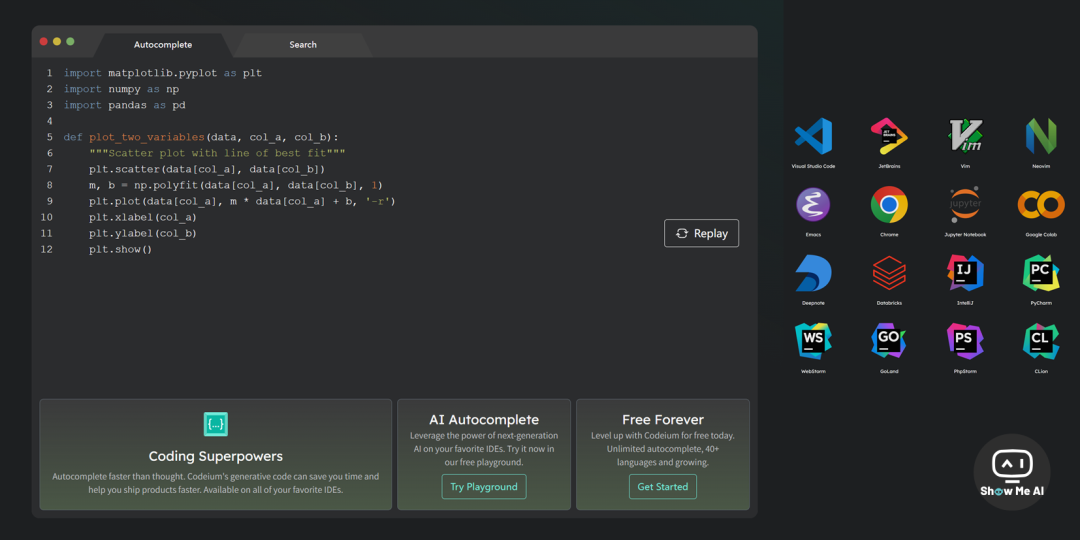Click the WebStorm icon

tap(813, 341)
